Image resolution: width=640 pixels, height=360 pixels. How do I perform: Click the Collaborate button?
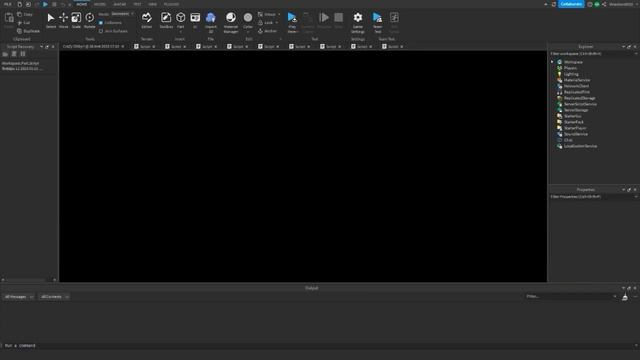[x=571, y=4]
